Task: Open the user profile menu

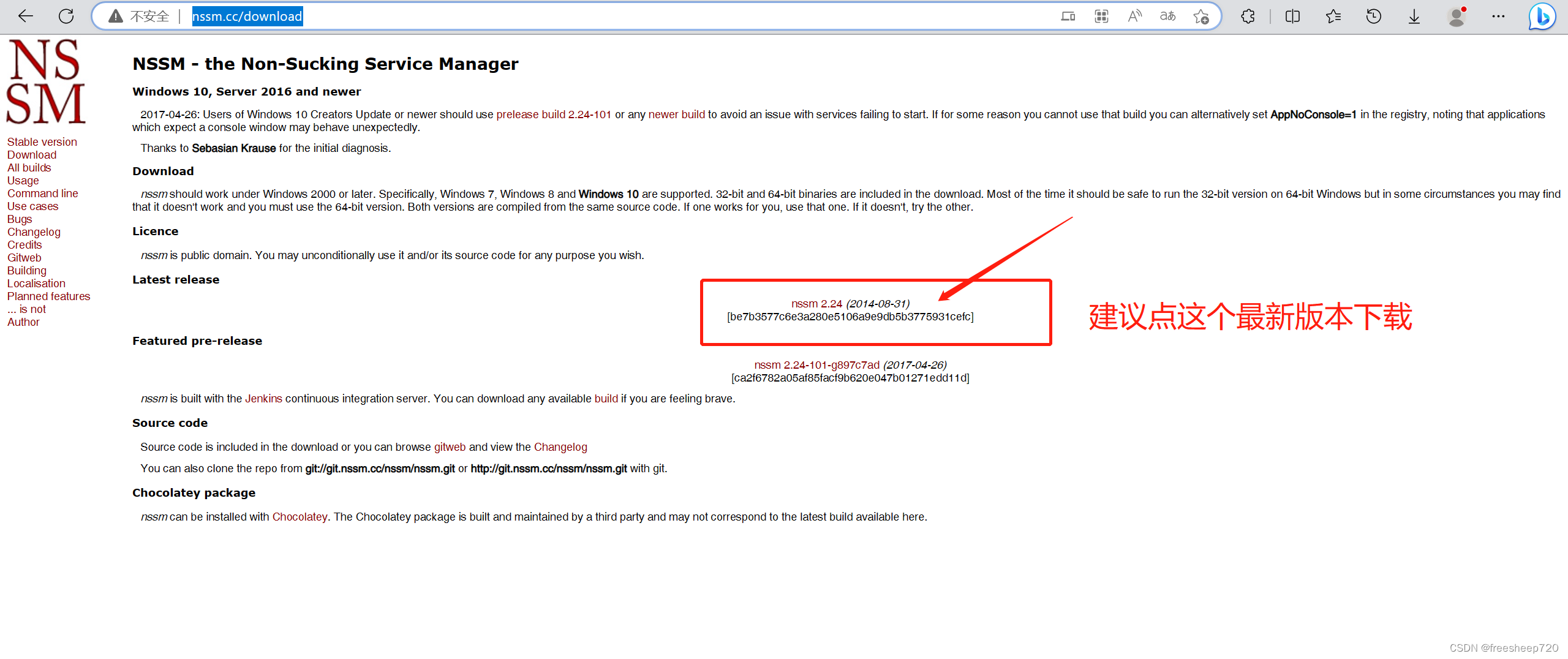Action: pos(1457,17)
